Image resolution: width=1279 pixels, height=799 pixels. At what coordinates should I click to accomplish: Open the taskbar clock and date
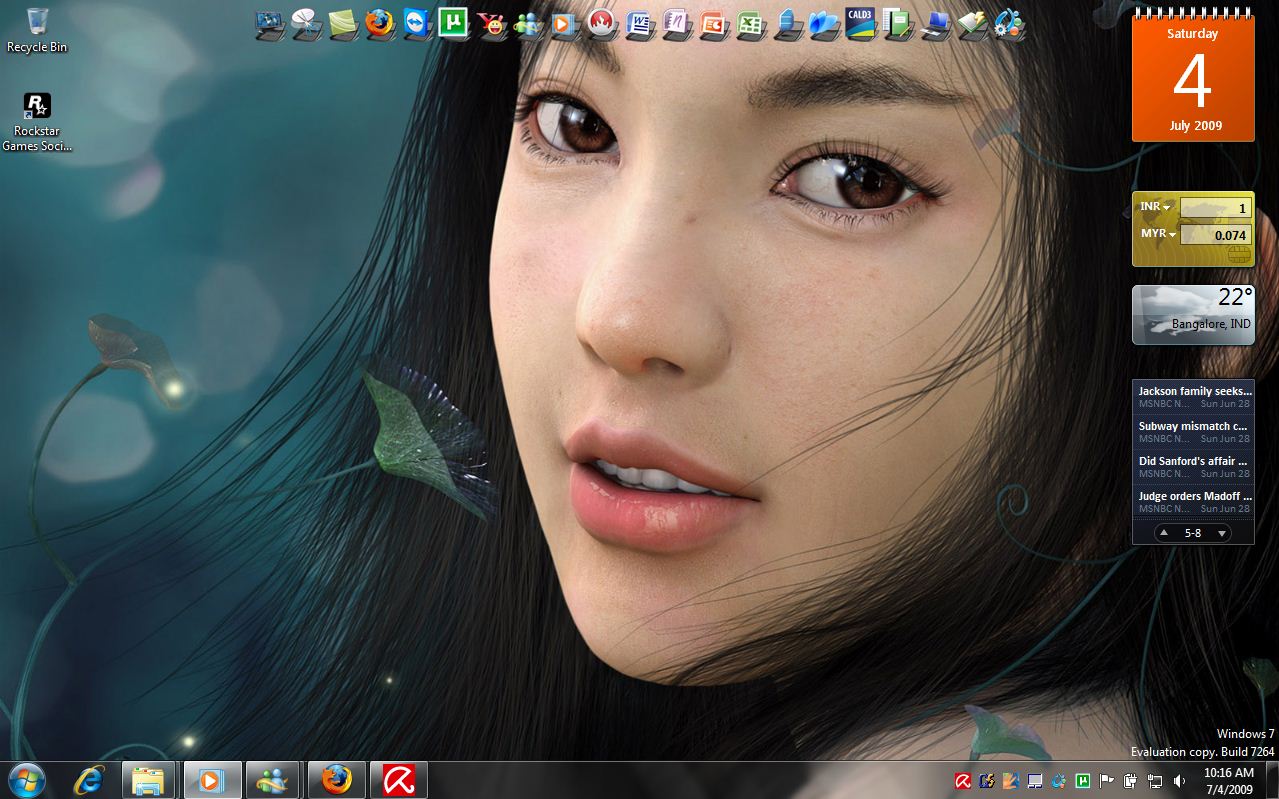pyautogui.click(x=1228, y=781)
